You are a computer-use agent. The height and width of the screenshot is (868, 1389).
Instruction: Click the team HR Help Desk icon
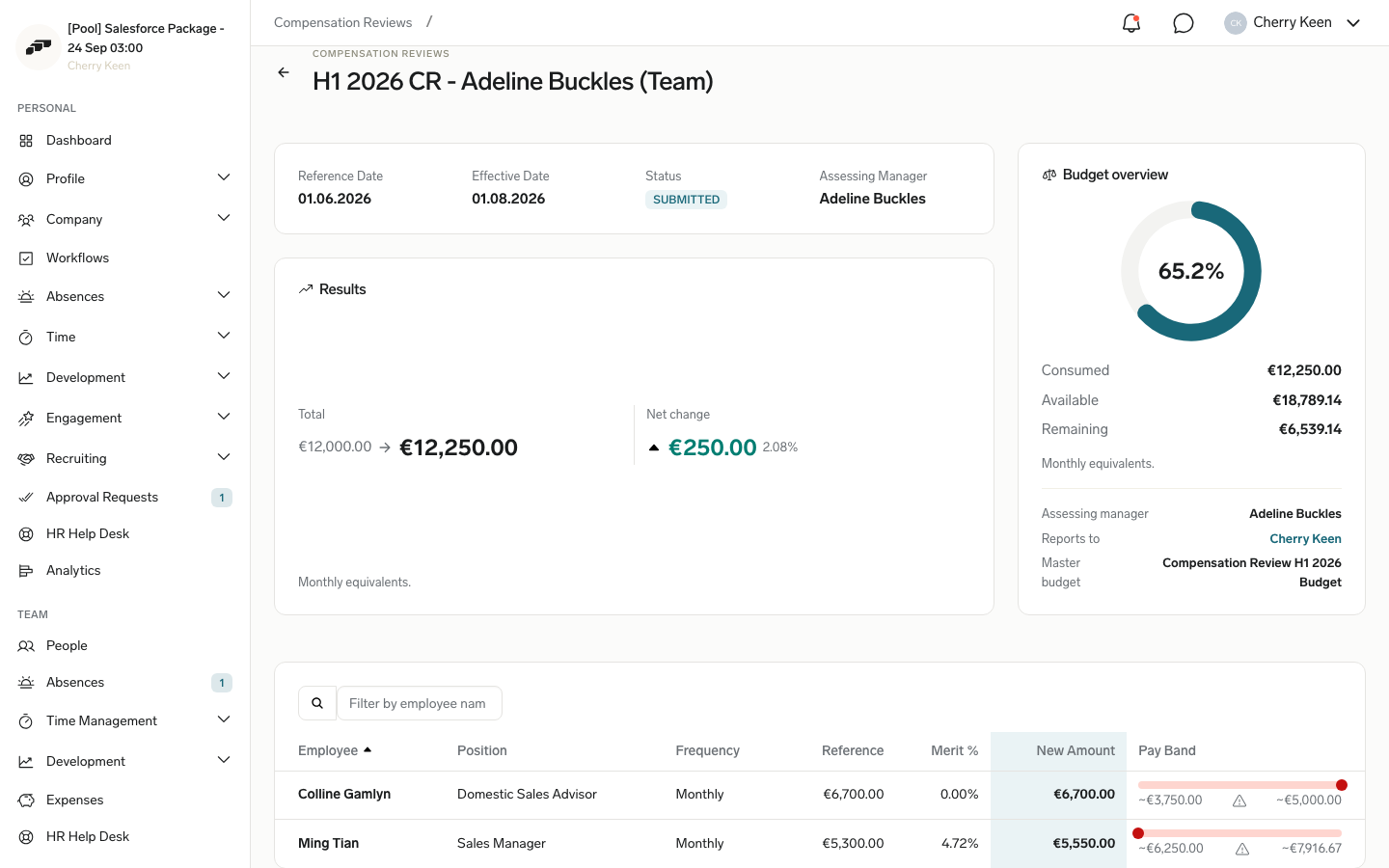tap(26, 837)
